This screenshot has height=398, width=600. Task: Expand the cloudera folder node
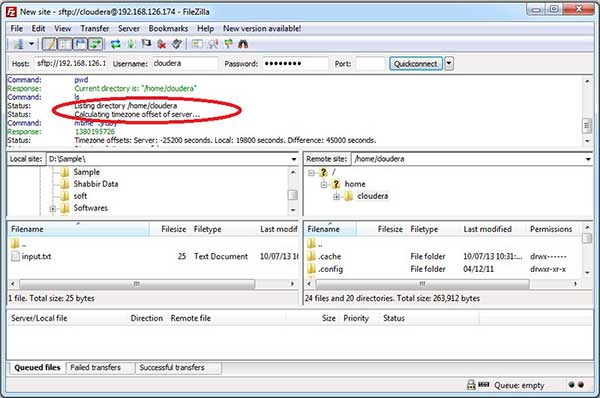[336, 197]
